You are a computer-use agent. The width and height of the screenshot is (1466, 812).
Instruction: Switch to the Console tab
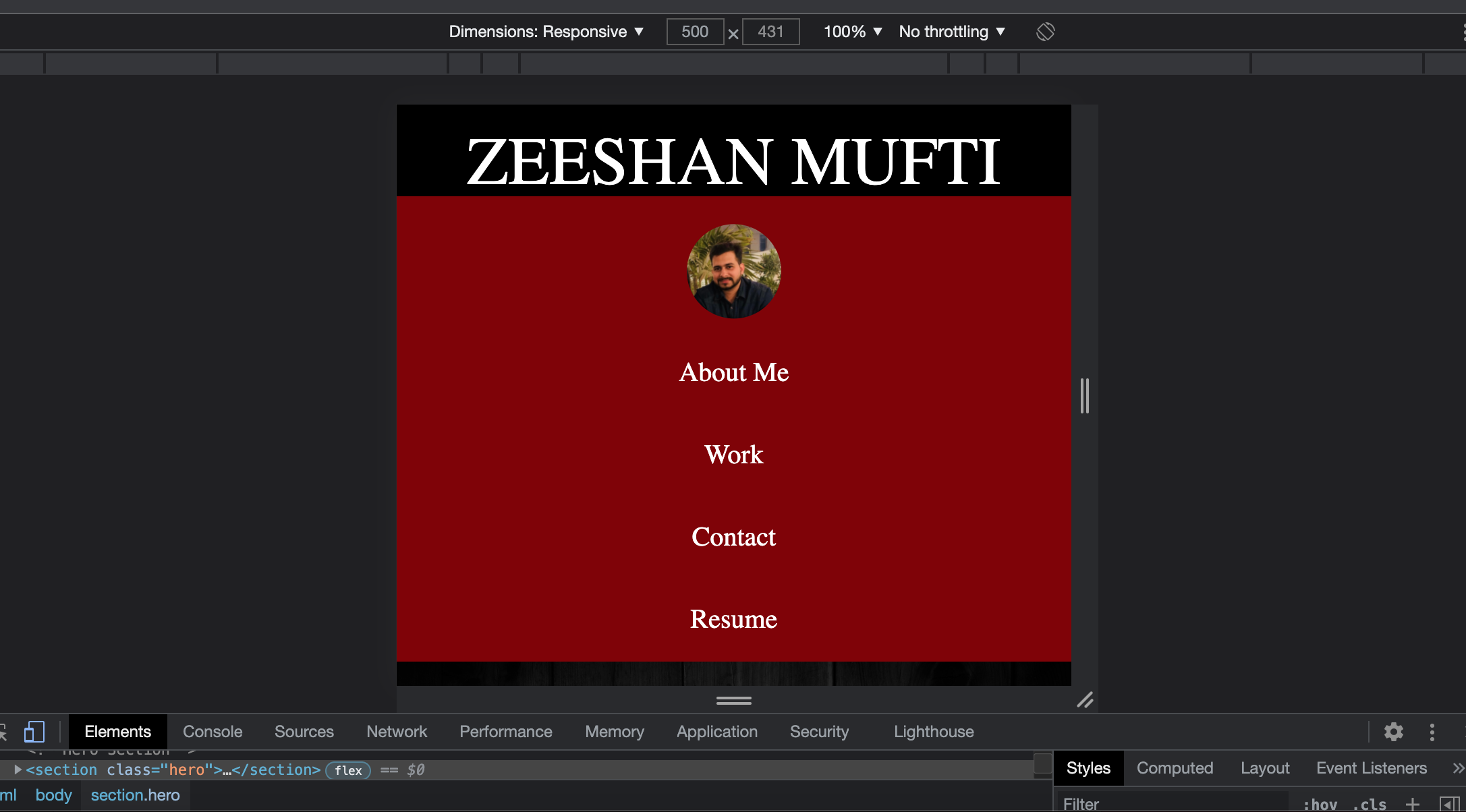tap(213, 732)
